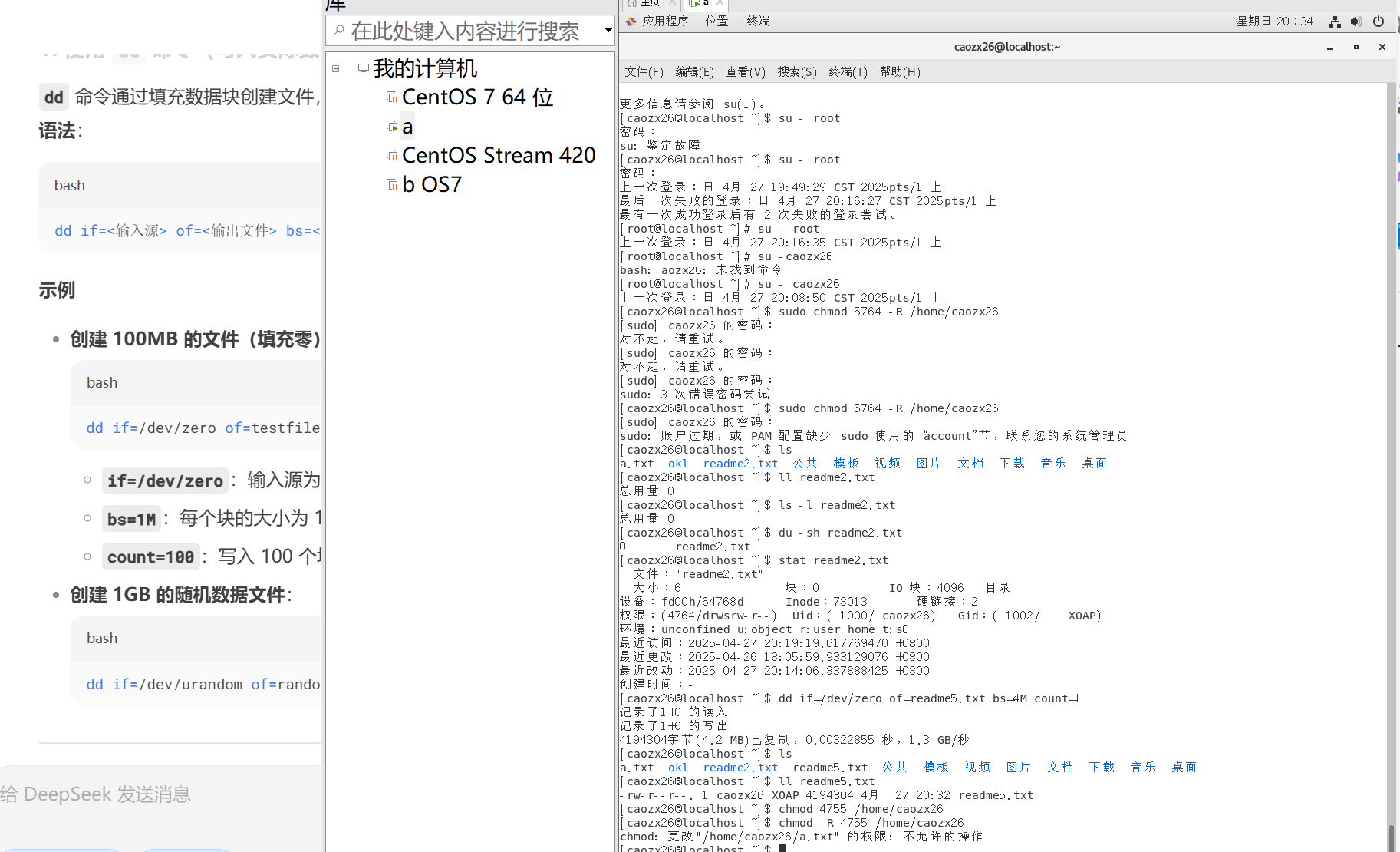Click the 星期日 20:34 clock
The image size is (1400, 852).
point(1274,21)
